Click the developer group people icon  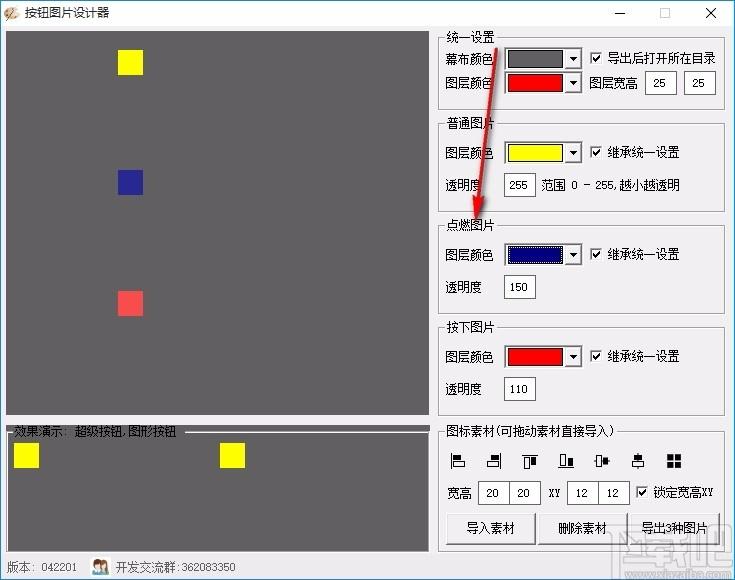[100, 567]
